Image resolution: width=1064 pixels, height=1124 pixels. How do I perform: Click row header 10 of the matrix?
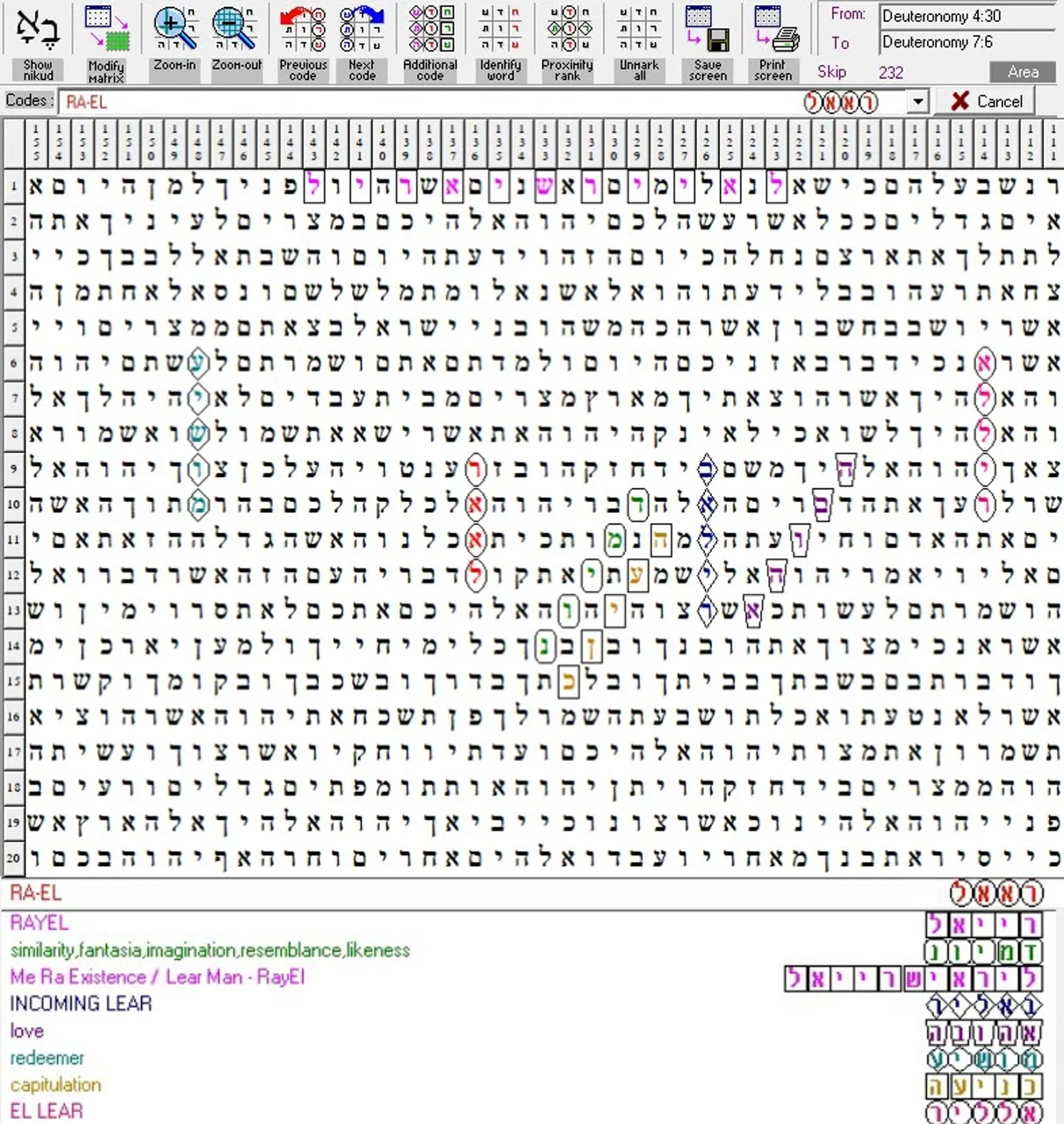click(x=13, y=504)
